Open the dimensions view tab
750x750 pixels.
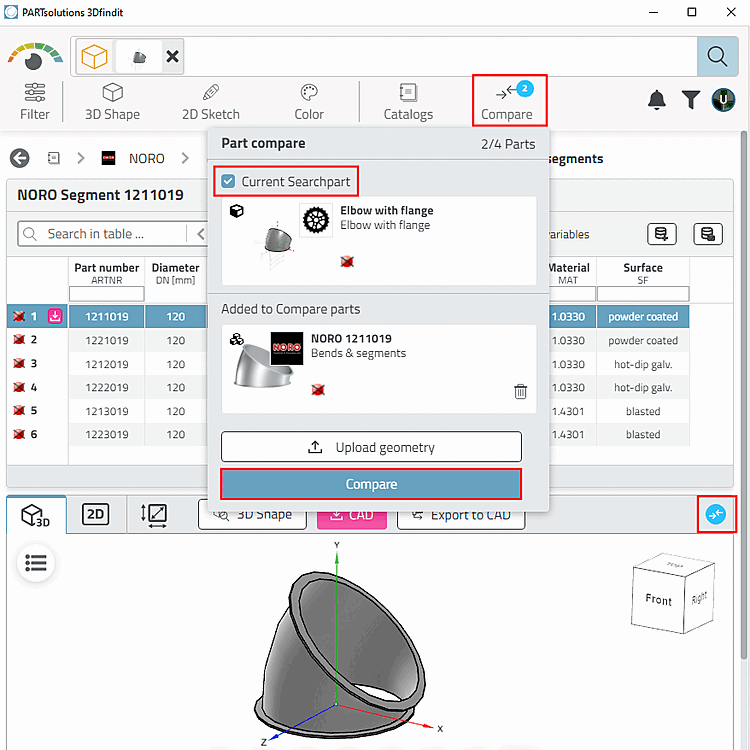point(154,515)
